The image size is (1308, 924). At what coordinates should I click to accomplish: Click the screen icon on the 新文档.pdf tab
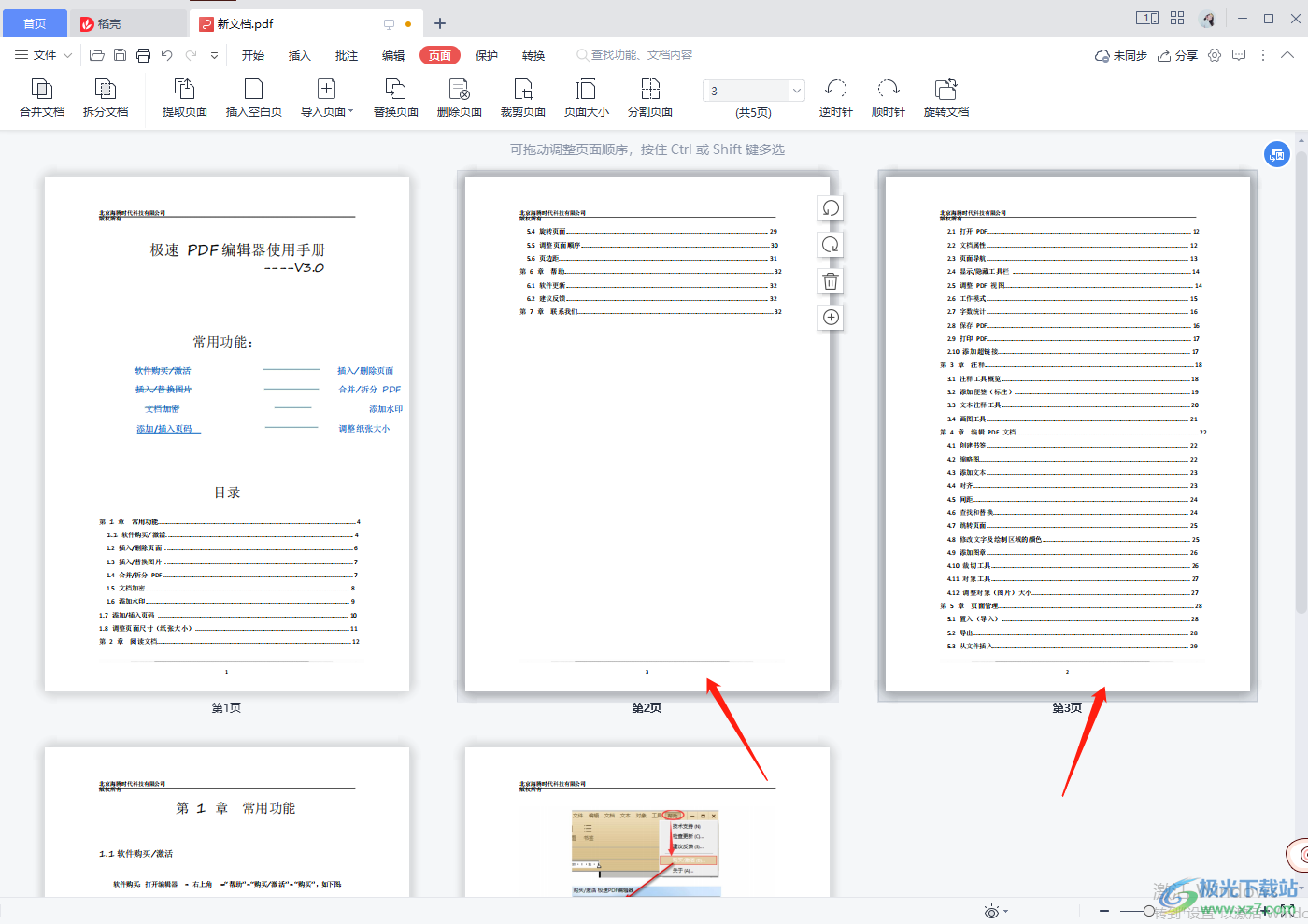click(389, 24)
